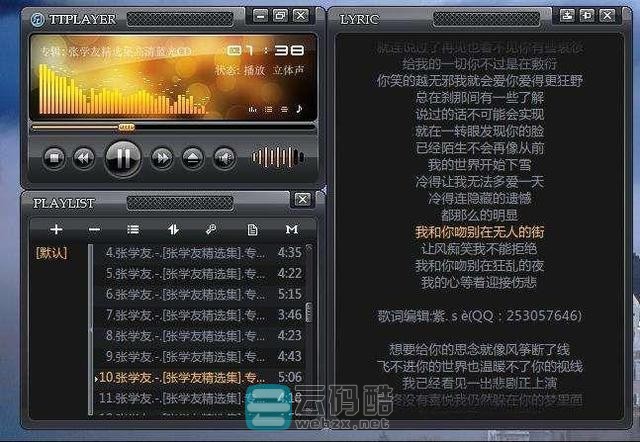Pause playback with the center pause button
The image size is (640, 442).
pyautogui.click(x=123, y=157)
